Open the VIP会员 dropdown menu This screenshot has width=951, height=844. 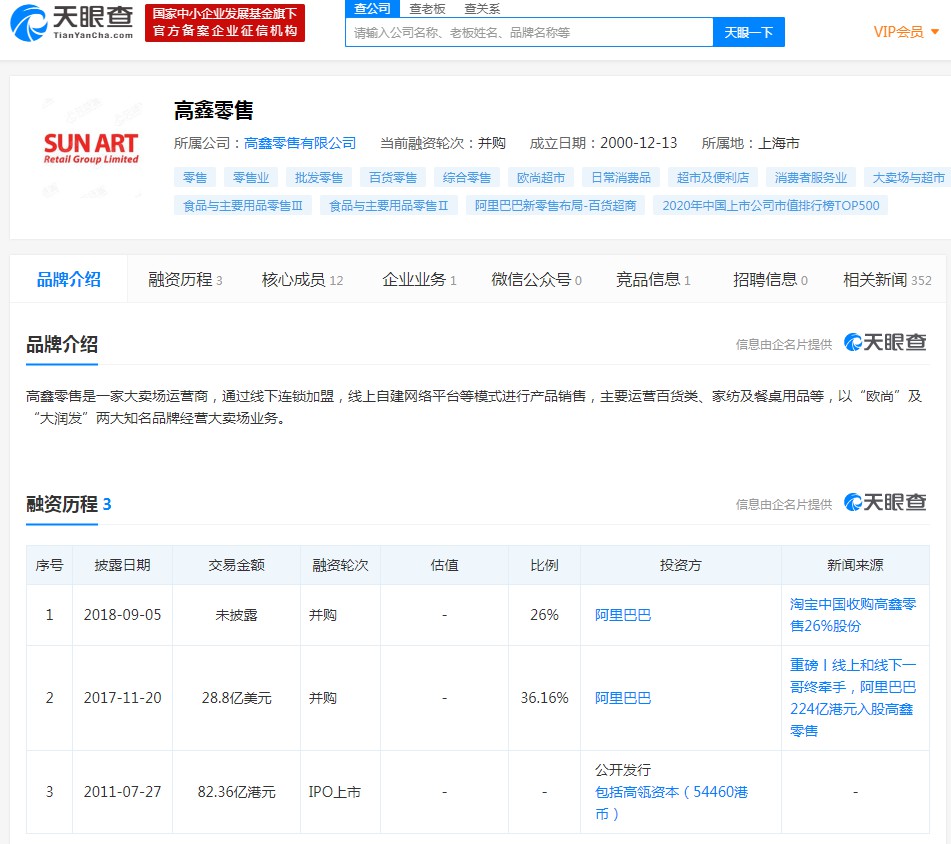906,32
